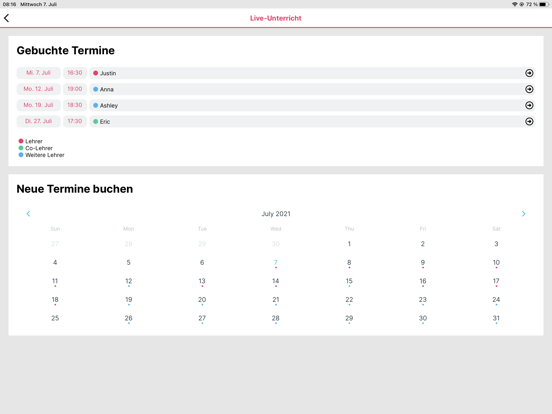Click the July 2021 month title
552x414 pixels.
pyautogui.click(x=276, y=214)
